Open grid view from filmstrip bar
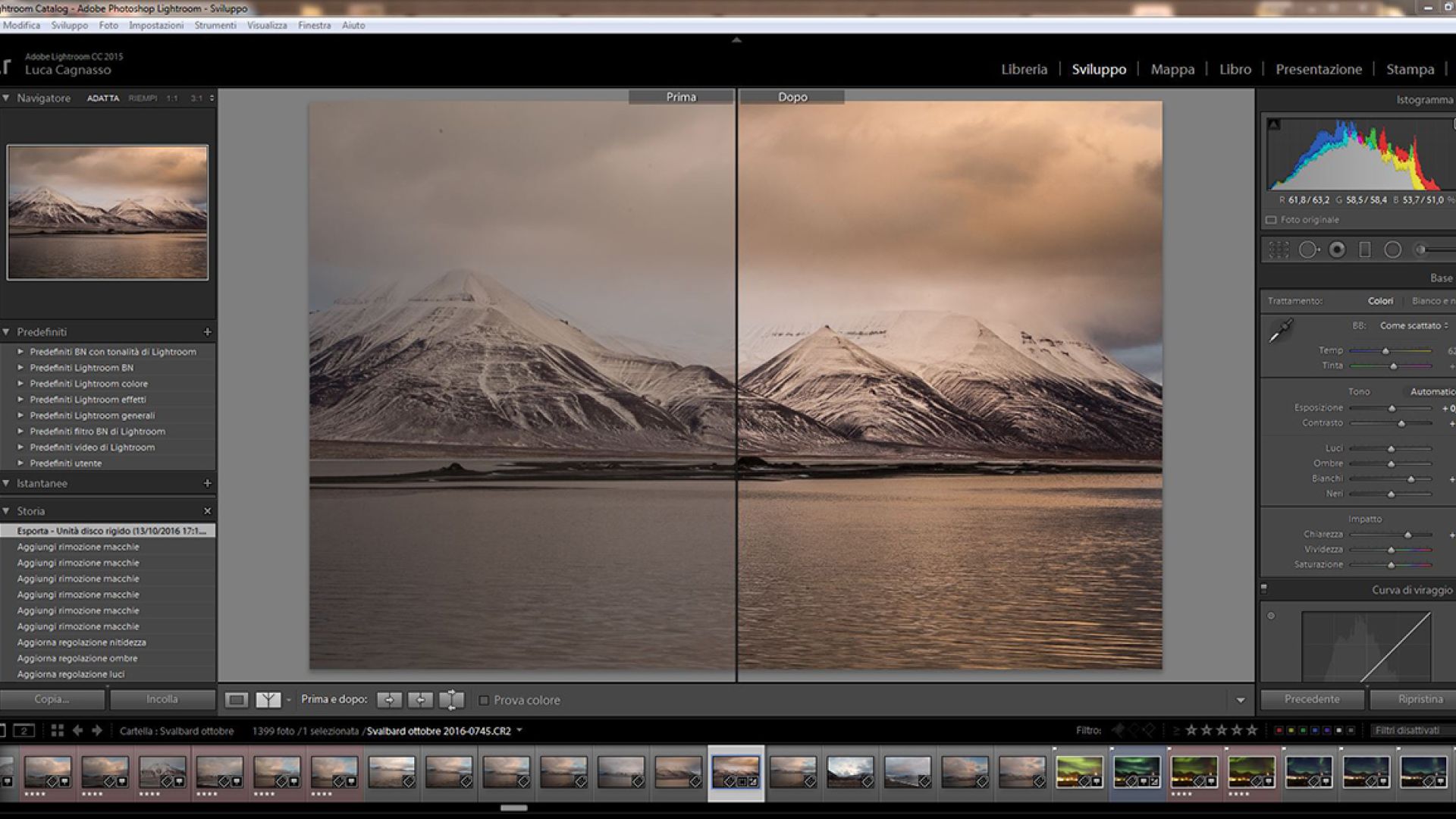Image resolution: width=1456 pixels, height=819 pixels. [57, 731]
